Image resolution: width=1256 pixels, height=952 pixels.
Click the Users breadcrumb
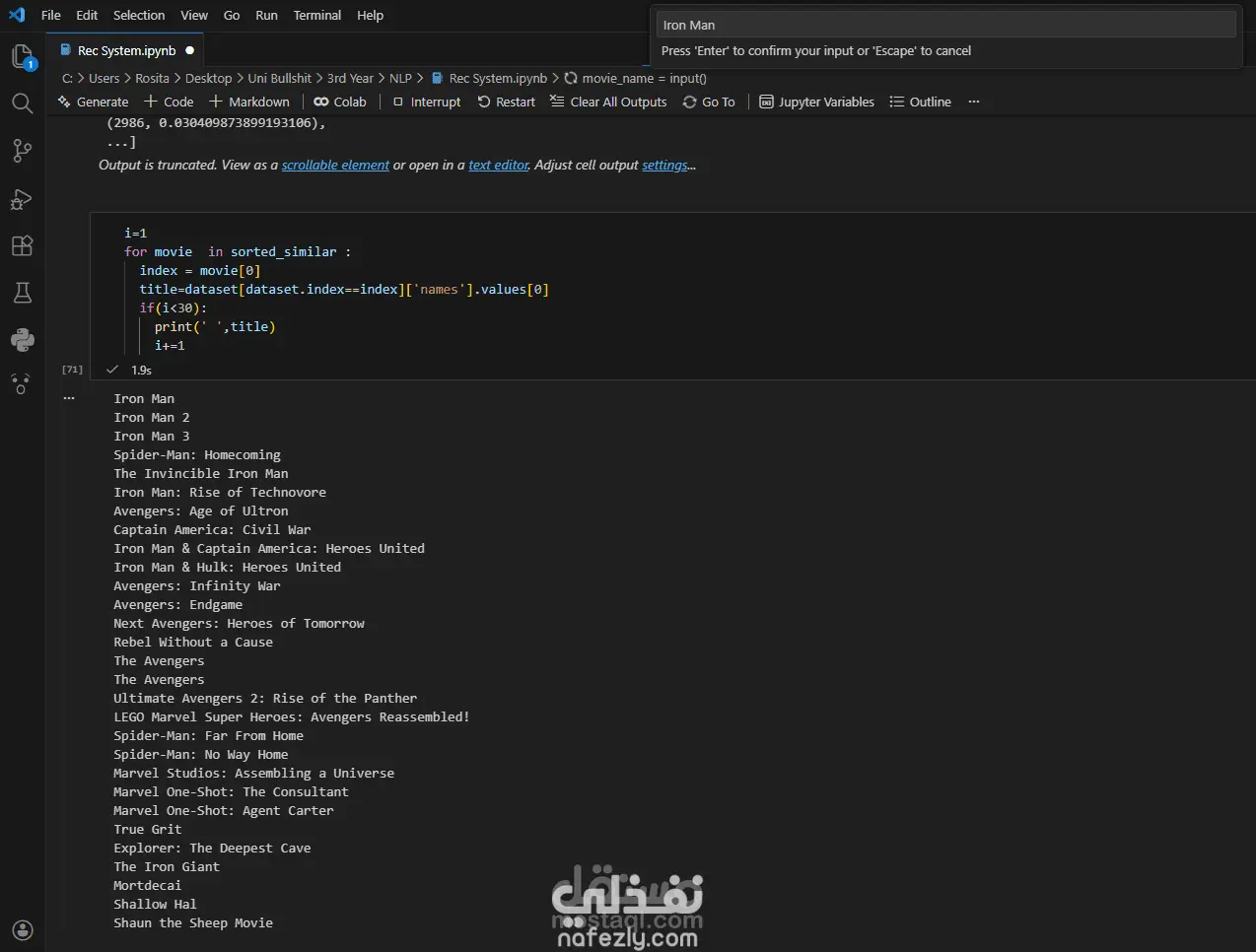[x=104, y=78]
